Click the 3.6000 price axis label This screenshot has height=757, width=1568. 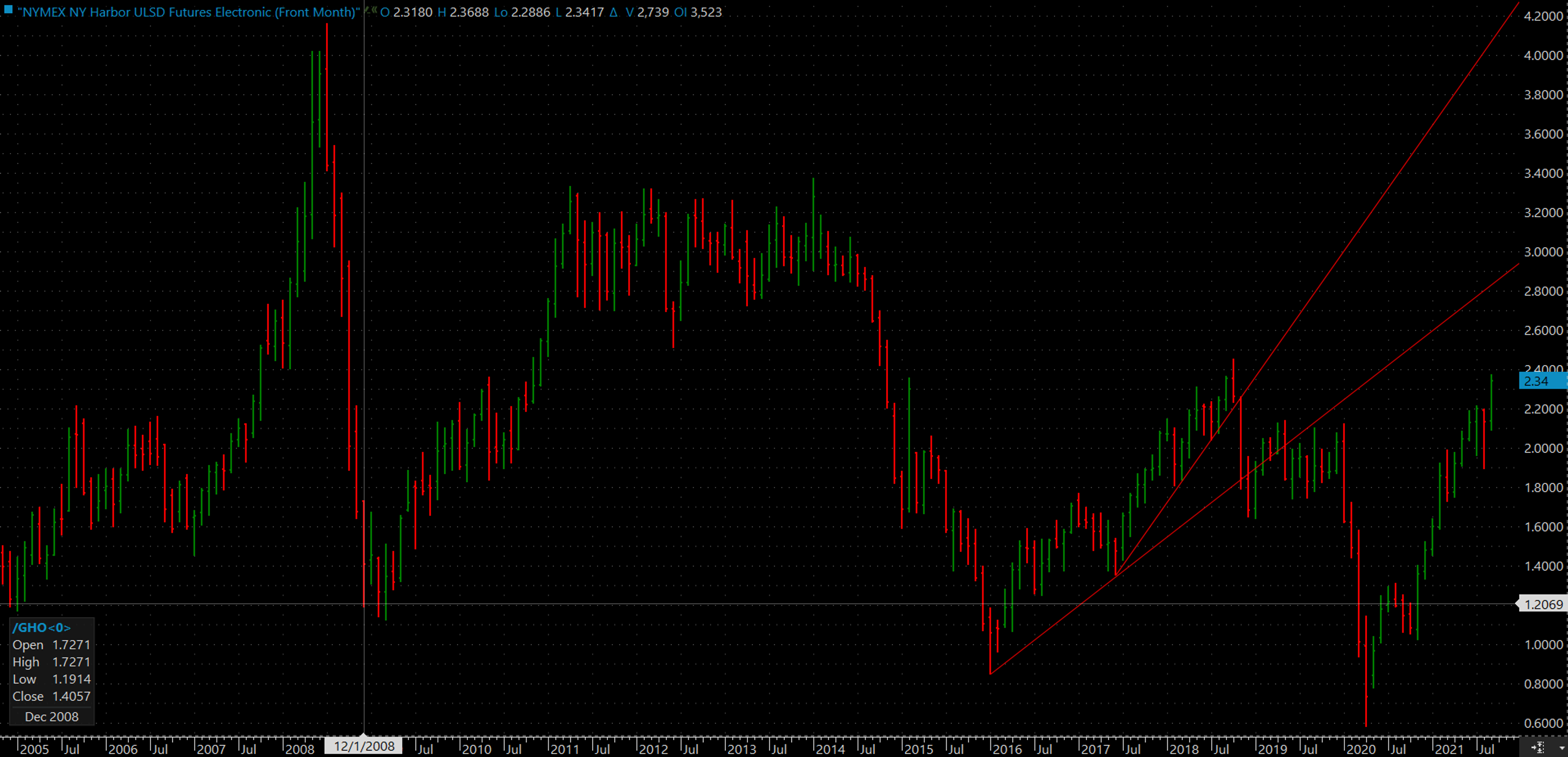pos(1543,134)
